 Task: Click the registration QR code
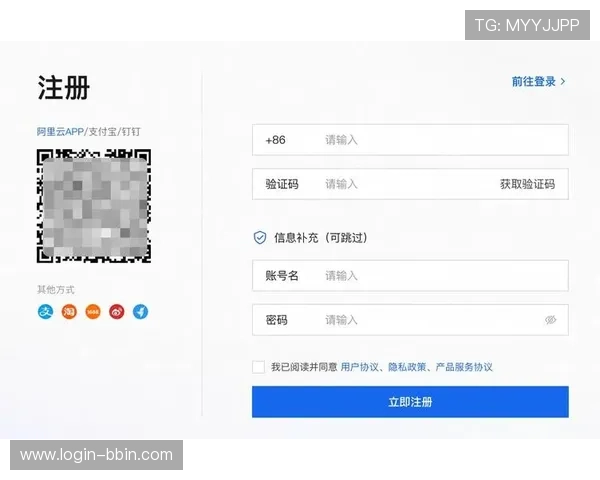click(x=94, y=206)
